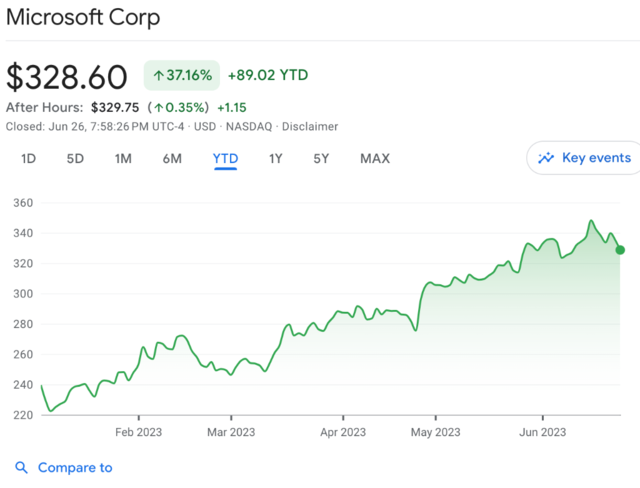This screenshot has width=640, height=488.
Task: Click the Microsoft Corp title
Action: click(83, 18)
